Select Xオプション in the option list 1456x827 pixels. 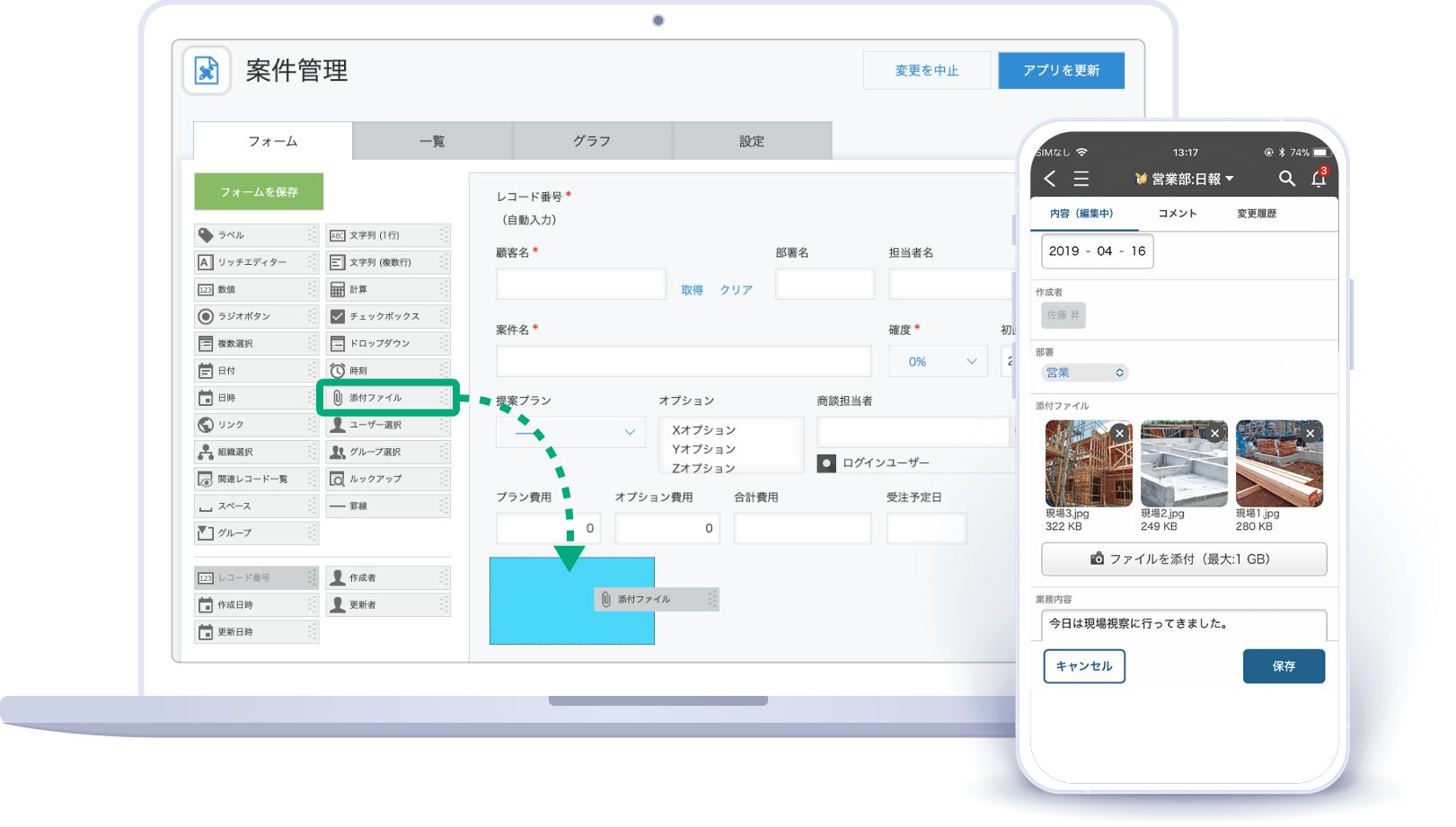click(x=703, y=430)
